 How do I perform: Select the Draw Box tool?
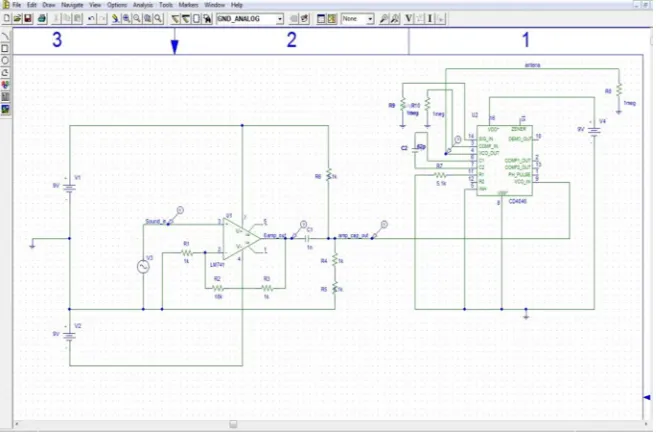(x=5, y=49)
